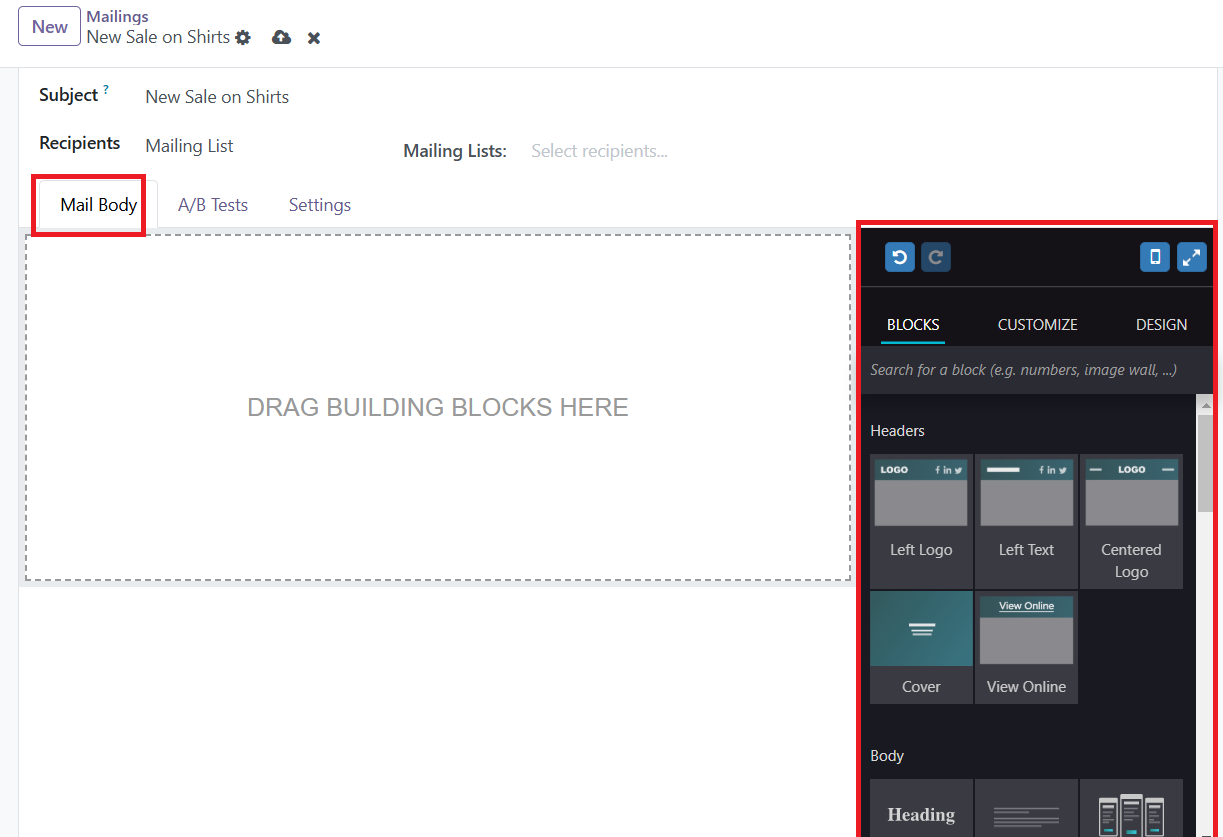Click scrollbar up arrow in blocks panel
Viewport: 1223px width, 837px height.
coord(1205,404)
